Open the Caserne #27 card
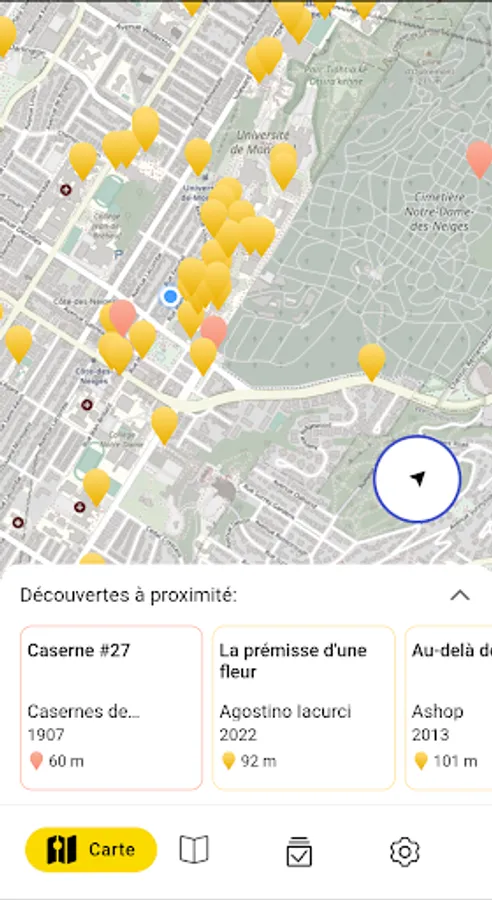The image size is (492, 900). pyautogui.click(x=111, y=707)
